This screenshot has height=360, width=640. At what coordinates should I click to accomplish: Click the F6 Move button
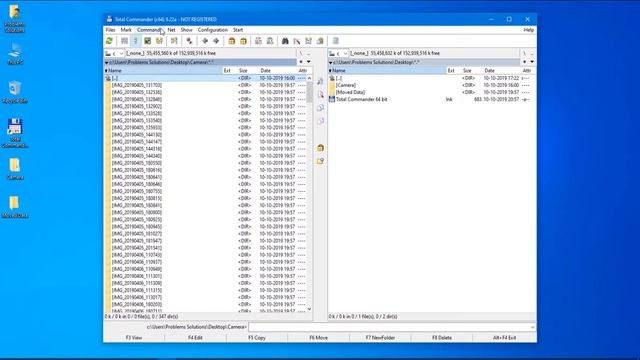click(318, 338)
